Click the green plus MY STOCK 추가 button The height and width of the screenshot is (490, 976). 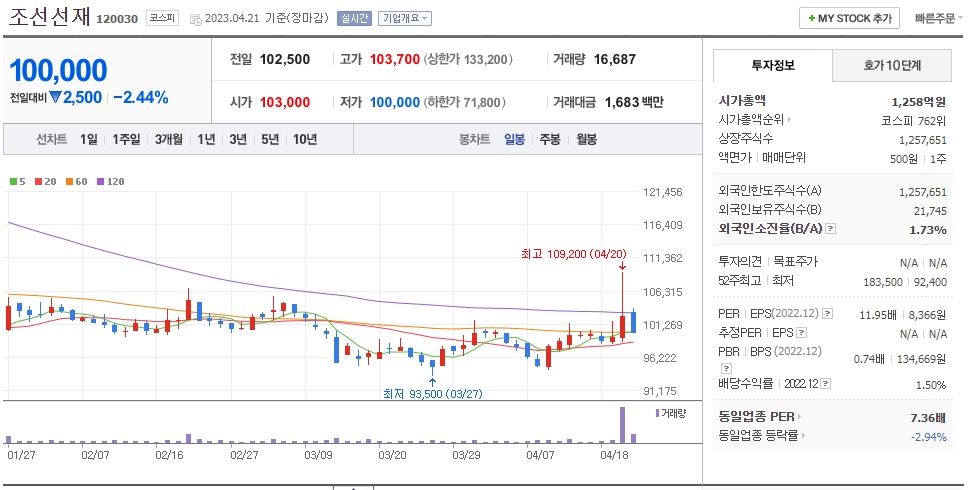(x=850, y=18)
